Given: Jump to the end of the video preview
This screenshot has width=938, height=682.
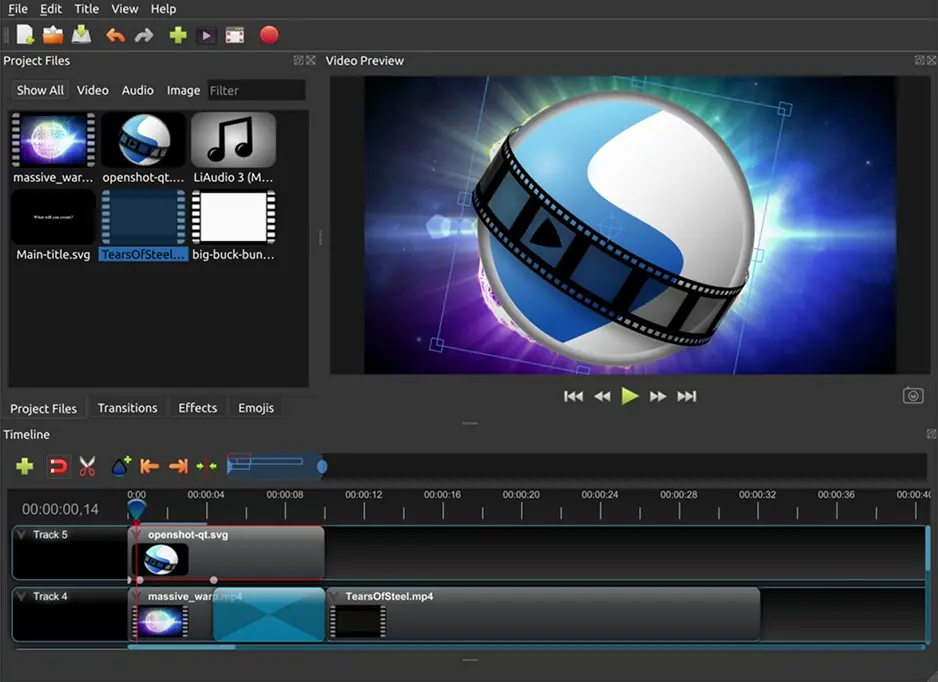Looking at the screenshot, I should pyautogui.click(x=687, y=396).
